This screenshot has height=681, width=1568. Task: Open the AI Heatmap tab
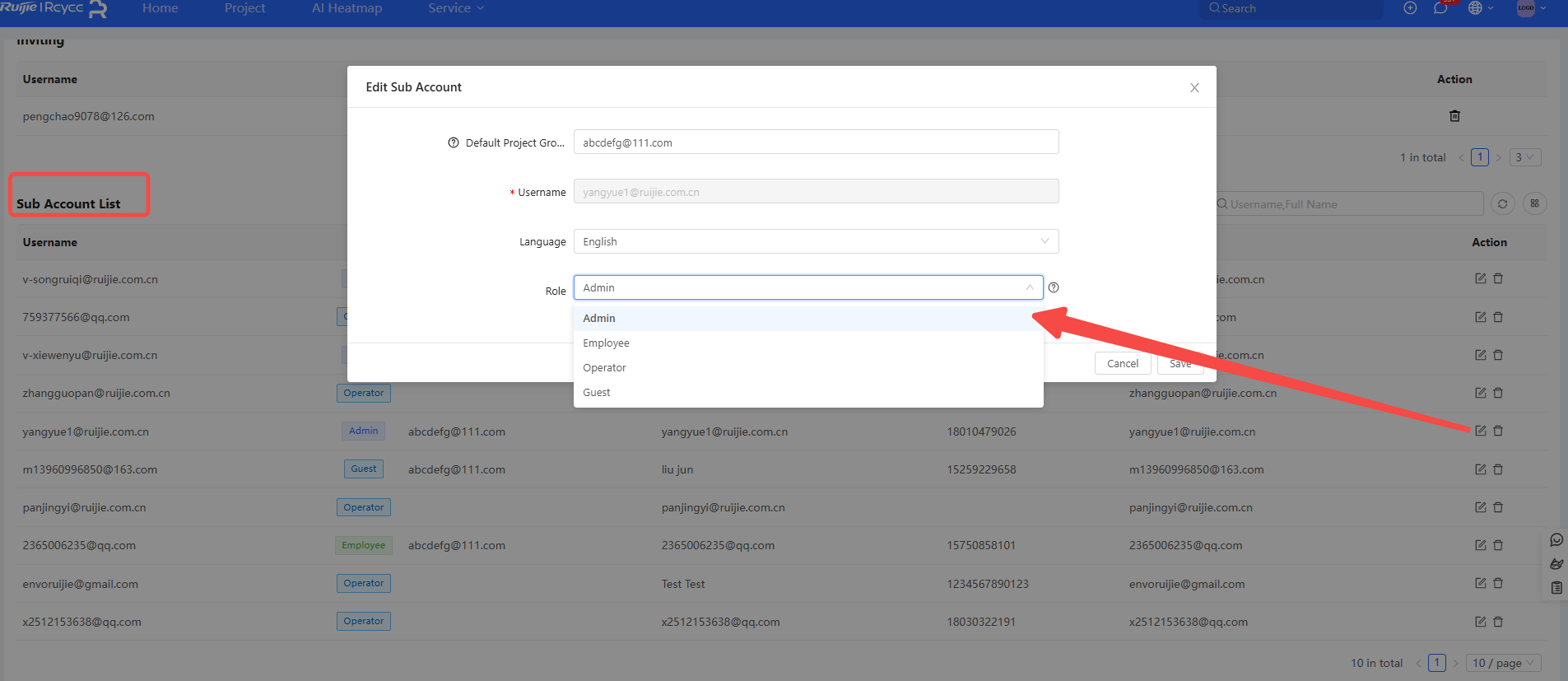click(347, 8)
